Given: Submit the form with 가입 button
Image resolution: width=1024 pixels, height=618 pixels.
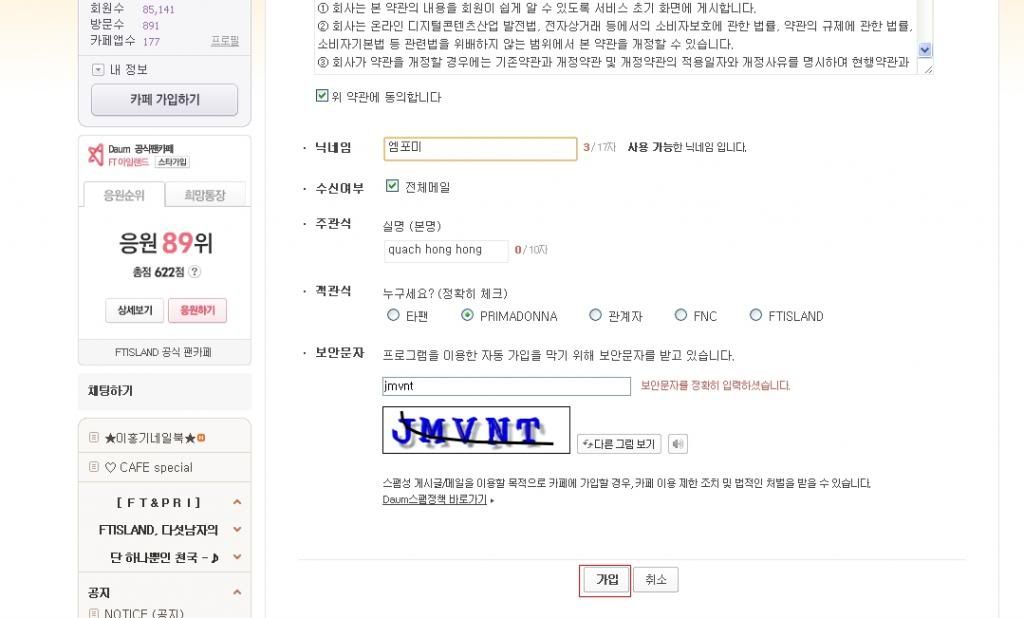Looking at the screenshot, I should coord(606,579).
